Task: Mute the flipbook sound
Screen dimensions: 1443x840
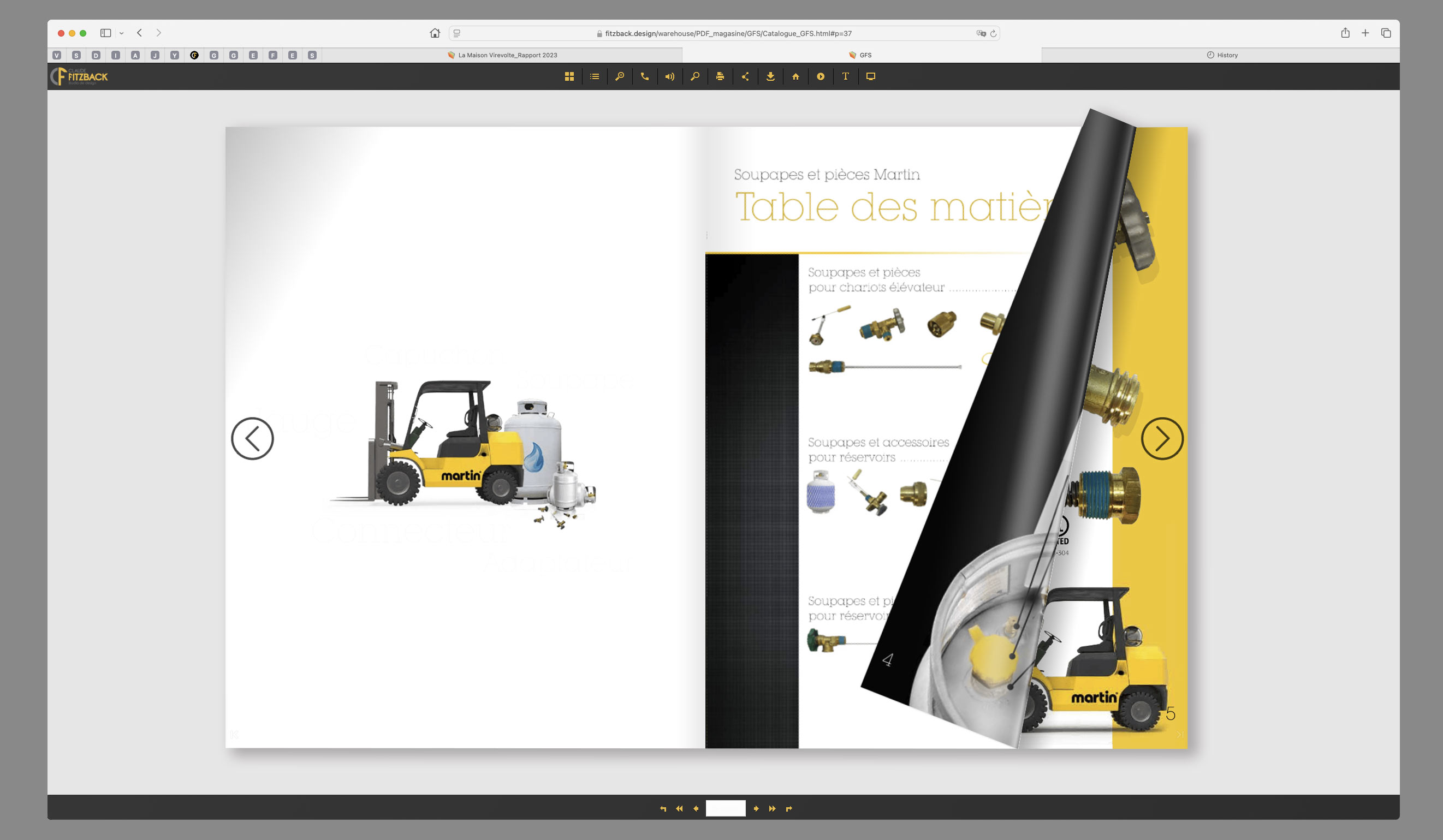Action: click(x=669, y=76)
